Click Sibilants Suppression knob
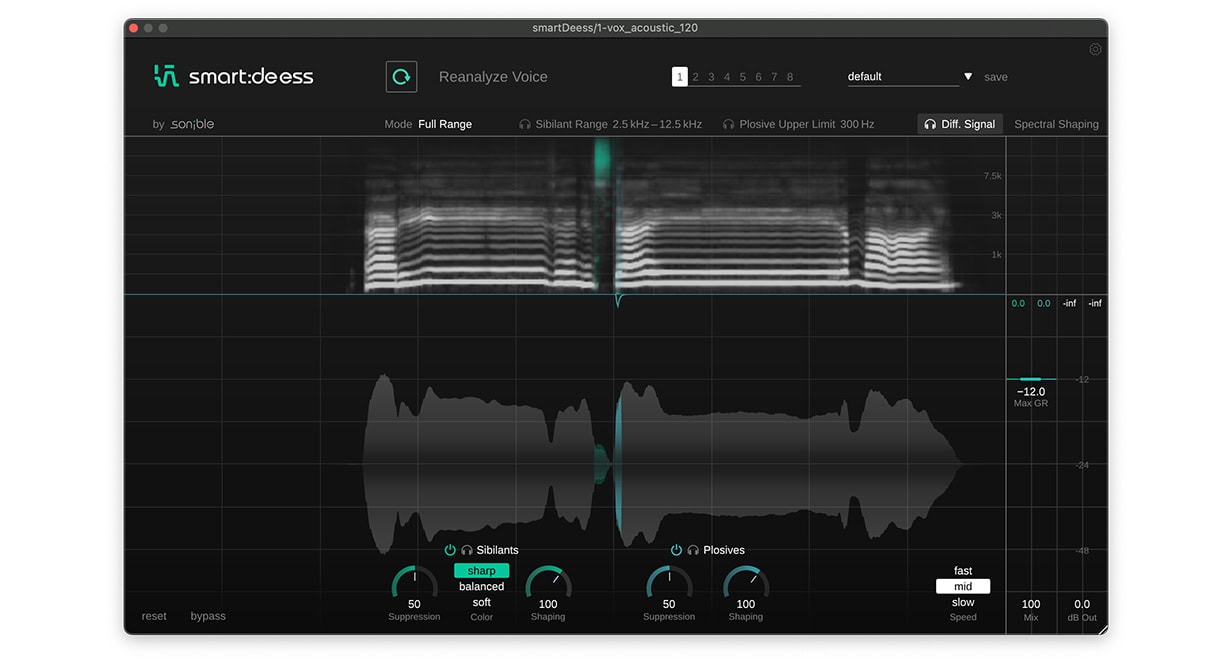 [x=414, y=581]
